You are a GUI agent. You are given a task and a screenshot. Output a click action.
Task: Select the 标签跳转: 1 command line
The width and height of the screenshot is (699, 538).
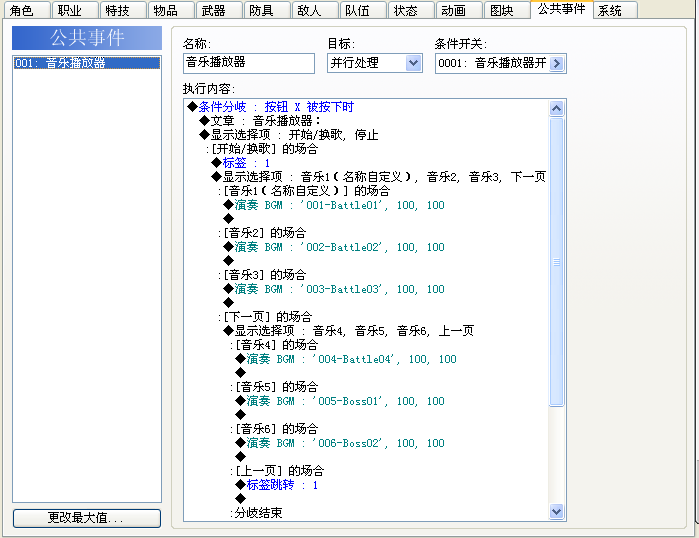[x=277, y=485]
